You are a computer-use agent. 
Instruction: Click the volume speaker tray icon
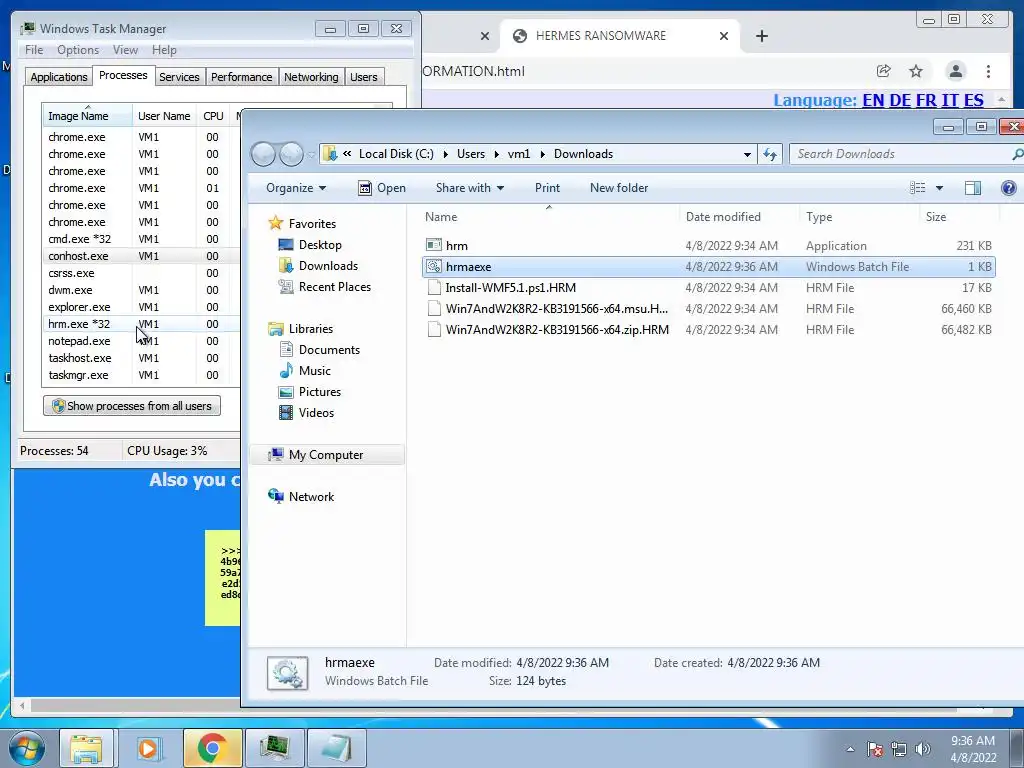coord(923,749)
